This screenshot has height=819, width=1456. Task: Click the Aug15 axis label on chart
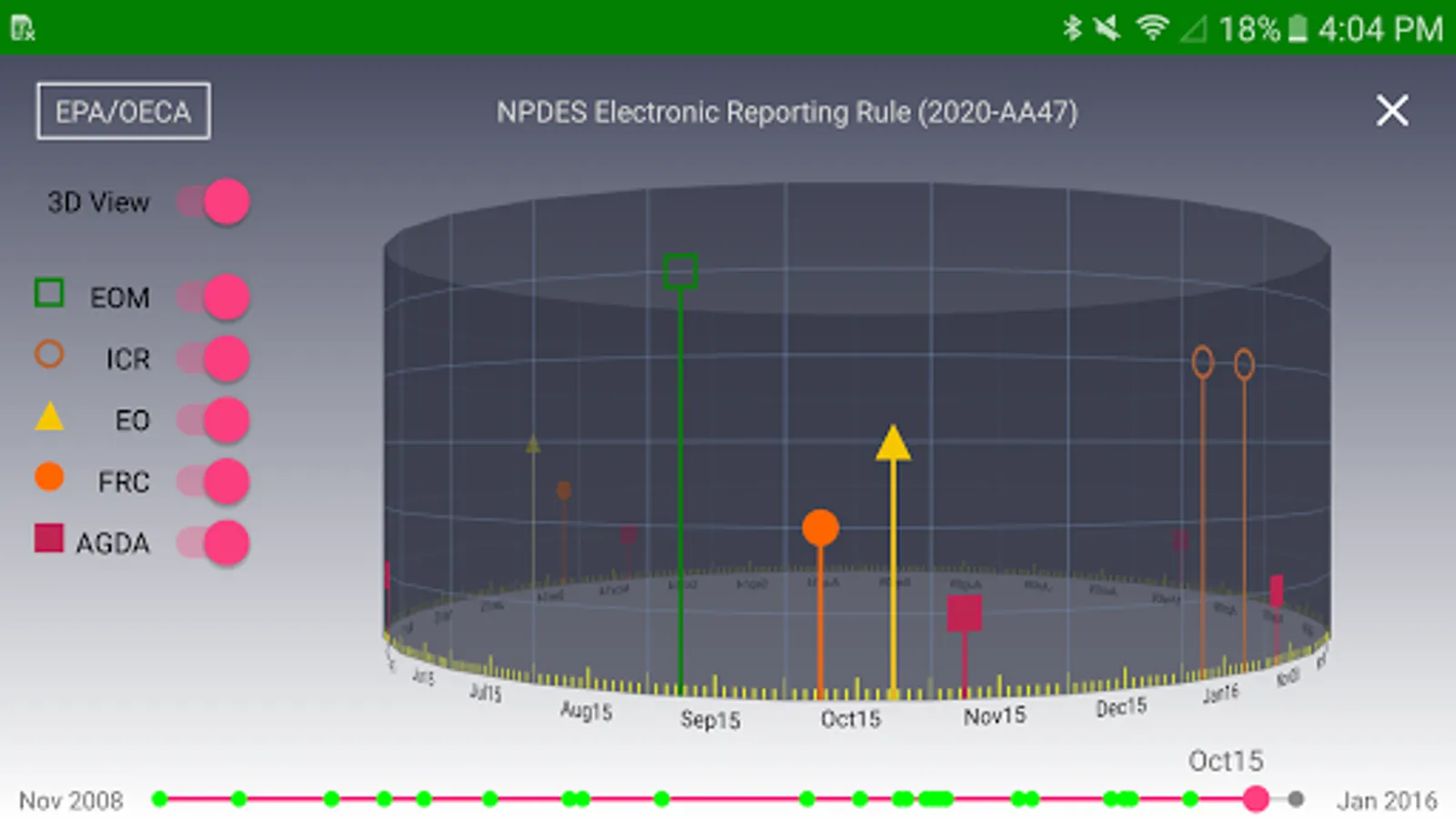[586, 710]
